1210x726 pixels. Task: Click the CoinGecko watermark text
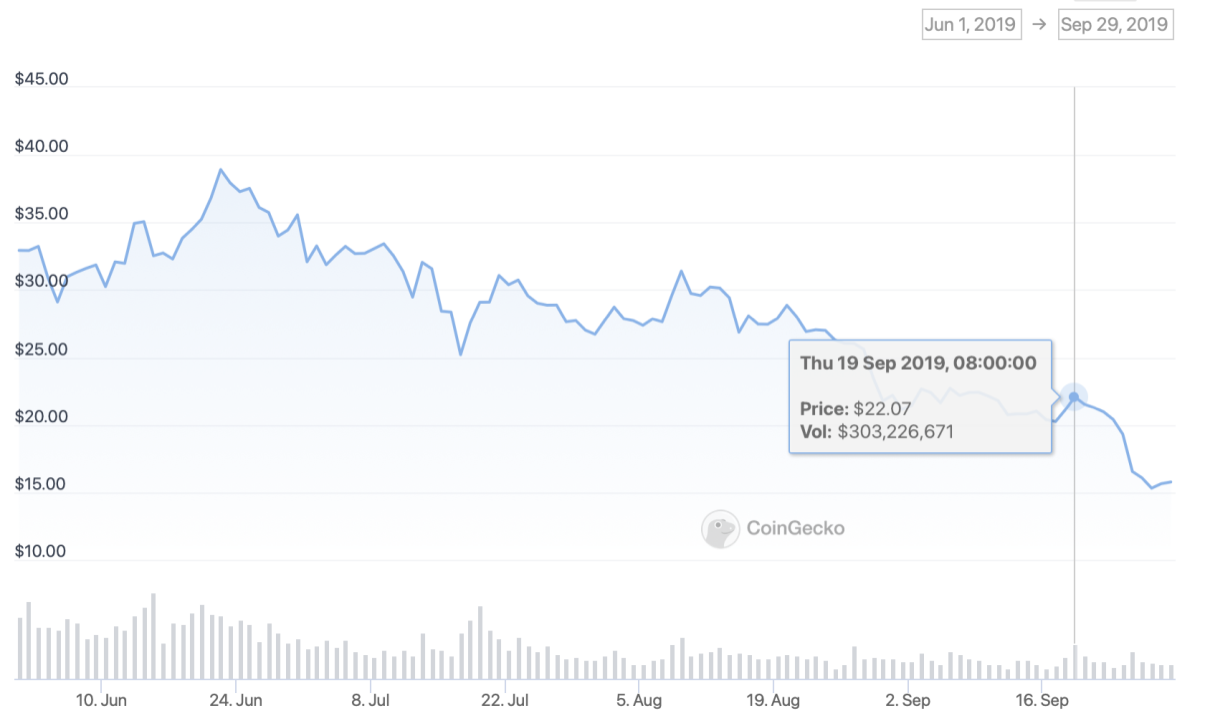pos(795,528)
